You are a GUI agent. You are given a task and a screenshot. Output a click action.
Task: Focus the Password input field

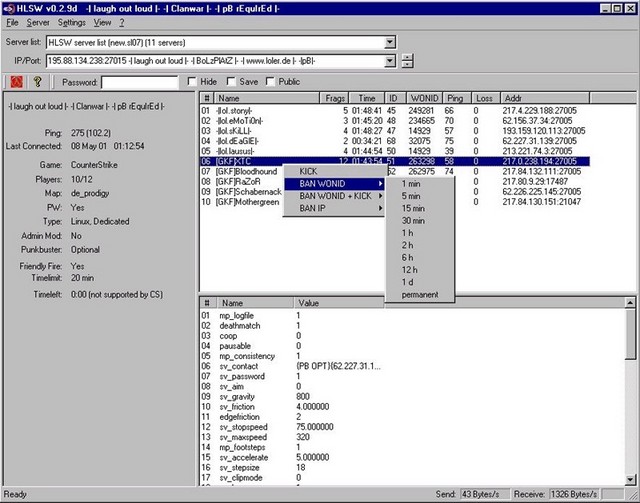click(x=140, y=82)
